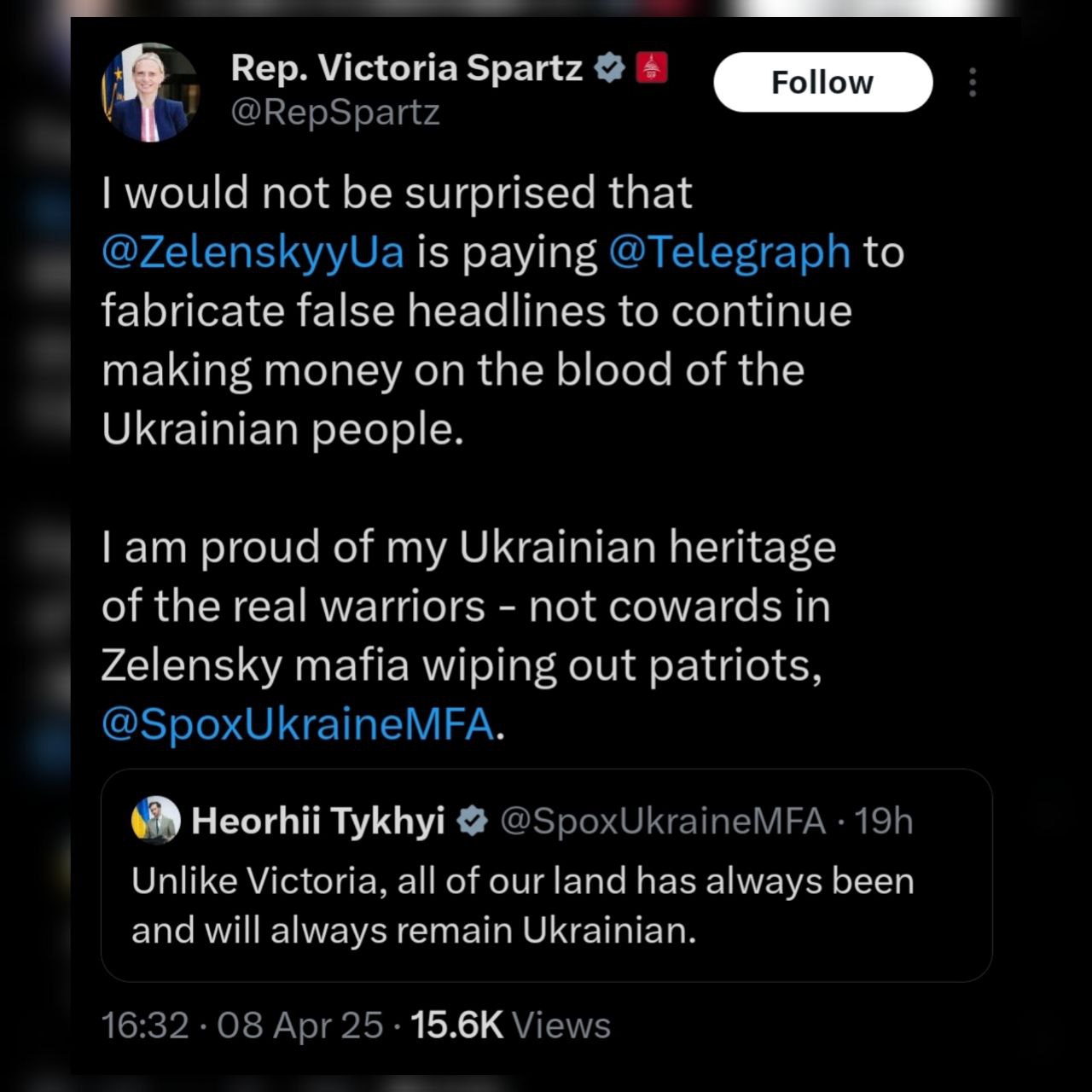
Task: Open the @Telegraph mention
Action: click(x=730, y=252)
